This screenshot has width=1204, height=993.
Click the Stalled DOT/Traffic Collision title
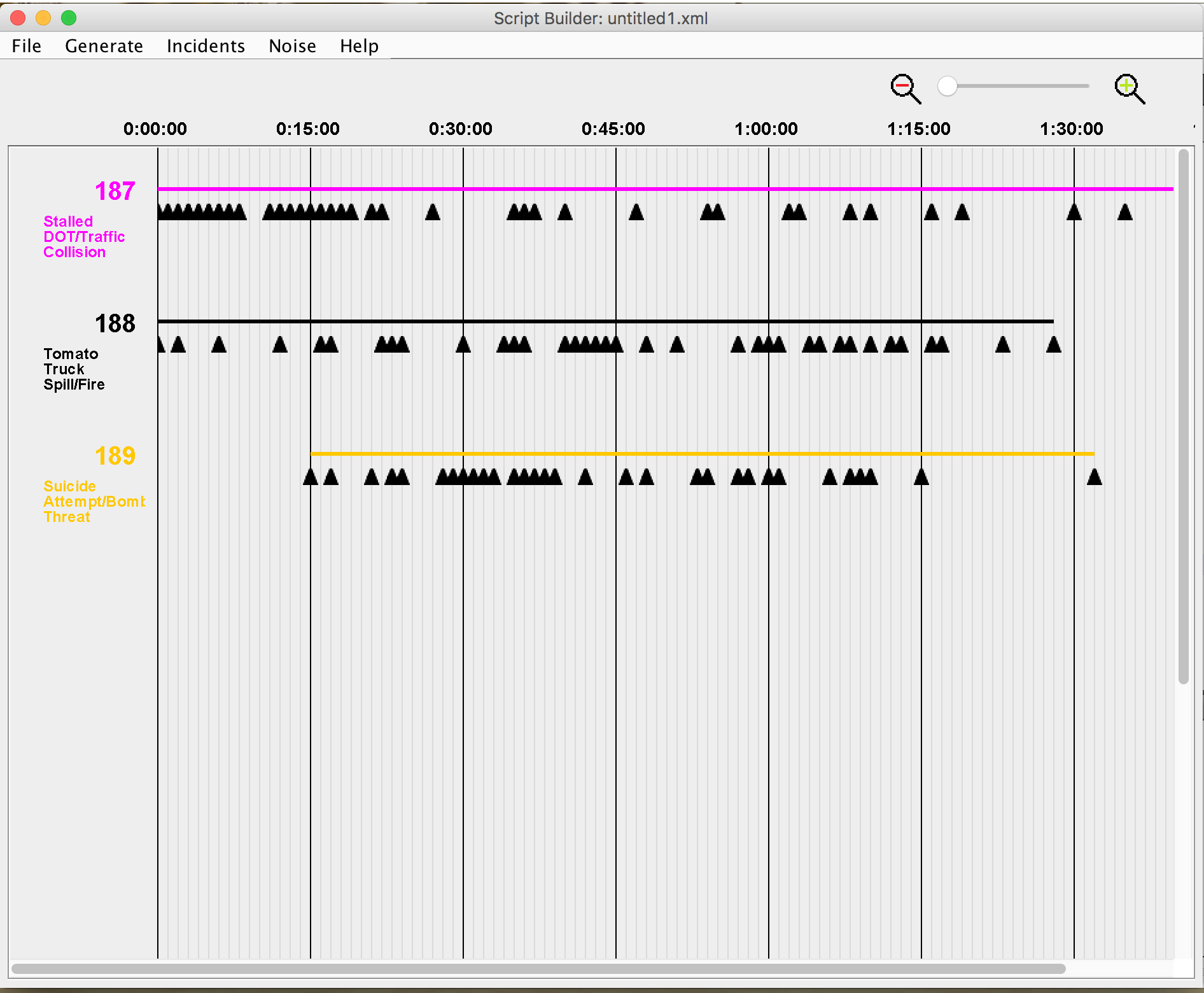pyautogui.click(x=84, y=237)
